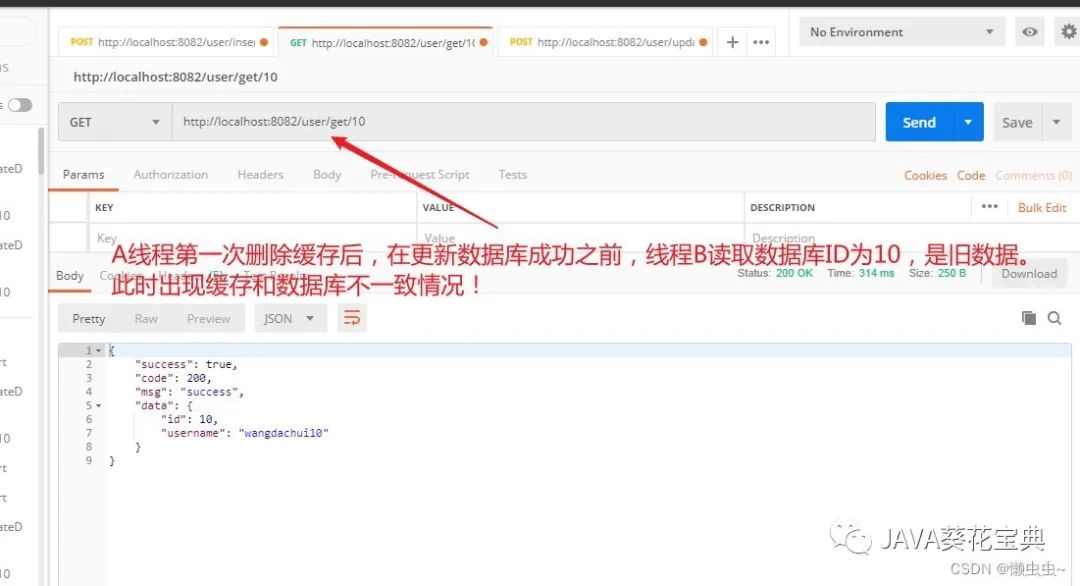1080x586 pixels.
Task: Expand the Save button dropdown arrow
Action: coord(1057,123)
